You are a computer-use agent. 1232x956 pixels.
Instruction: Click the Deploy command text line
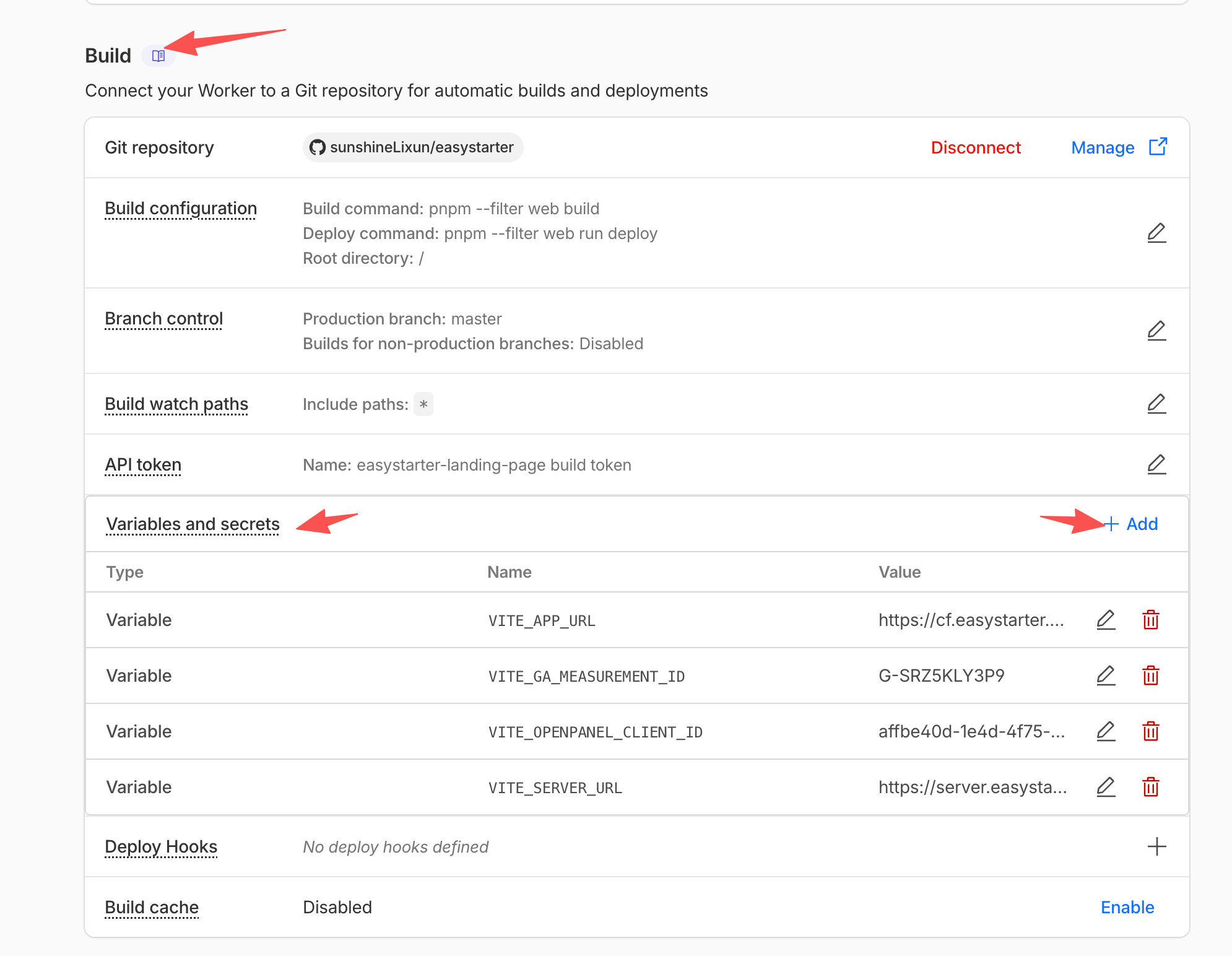[480, 233]
